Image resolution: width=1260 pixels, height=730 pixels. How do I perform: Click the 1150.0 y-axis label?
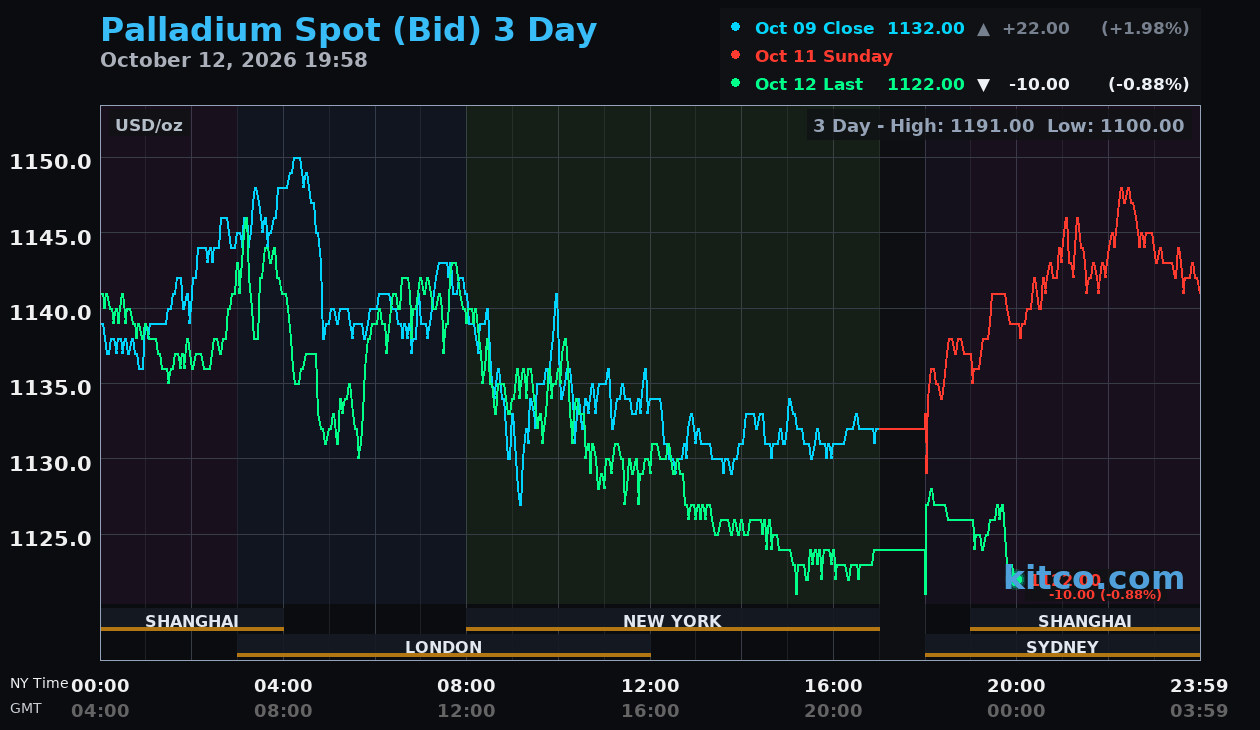[x=51, y=161]
